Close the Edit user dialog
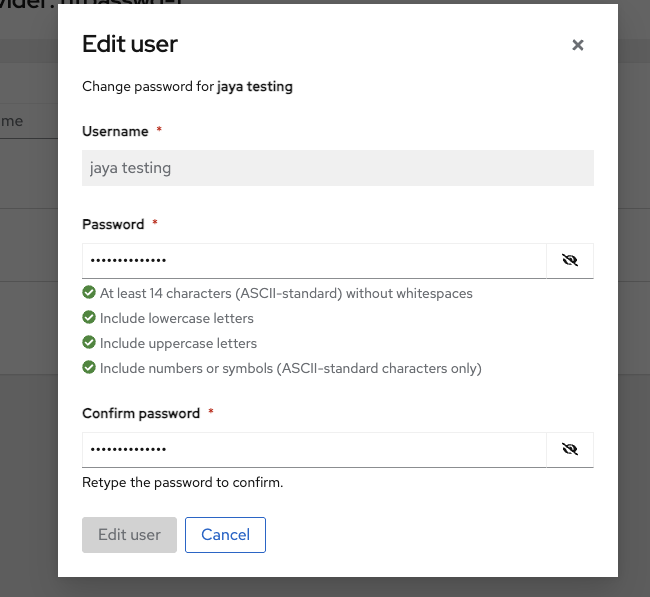The width and height of the screenshot is (650, 597). 577,45
